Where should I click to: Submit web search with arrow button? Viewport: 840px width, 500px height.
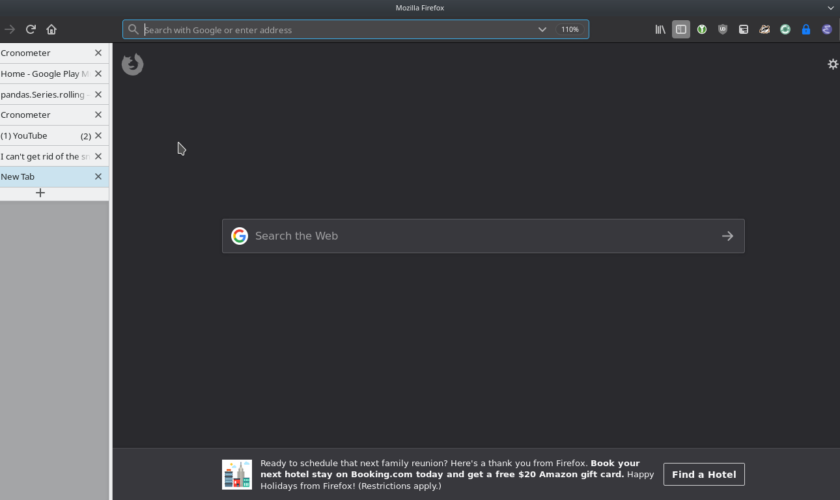tap(727, 236)
